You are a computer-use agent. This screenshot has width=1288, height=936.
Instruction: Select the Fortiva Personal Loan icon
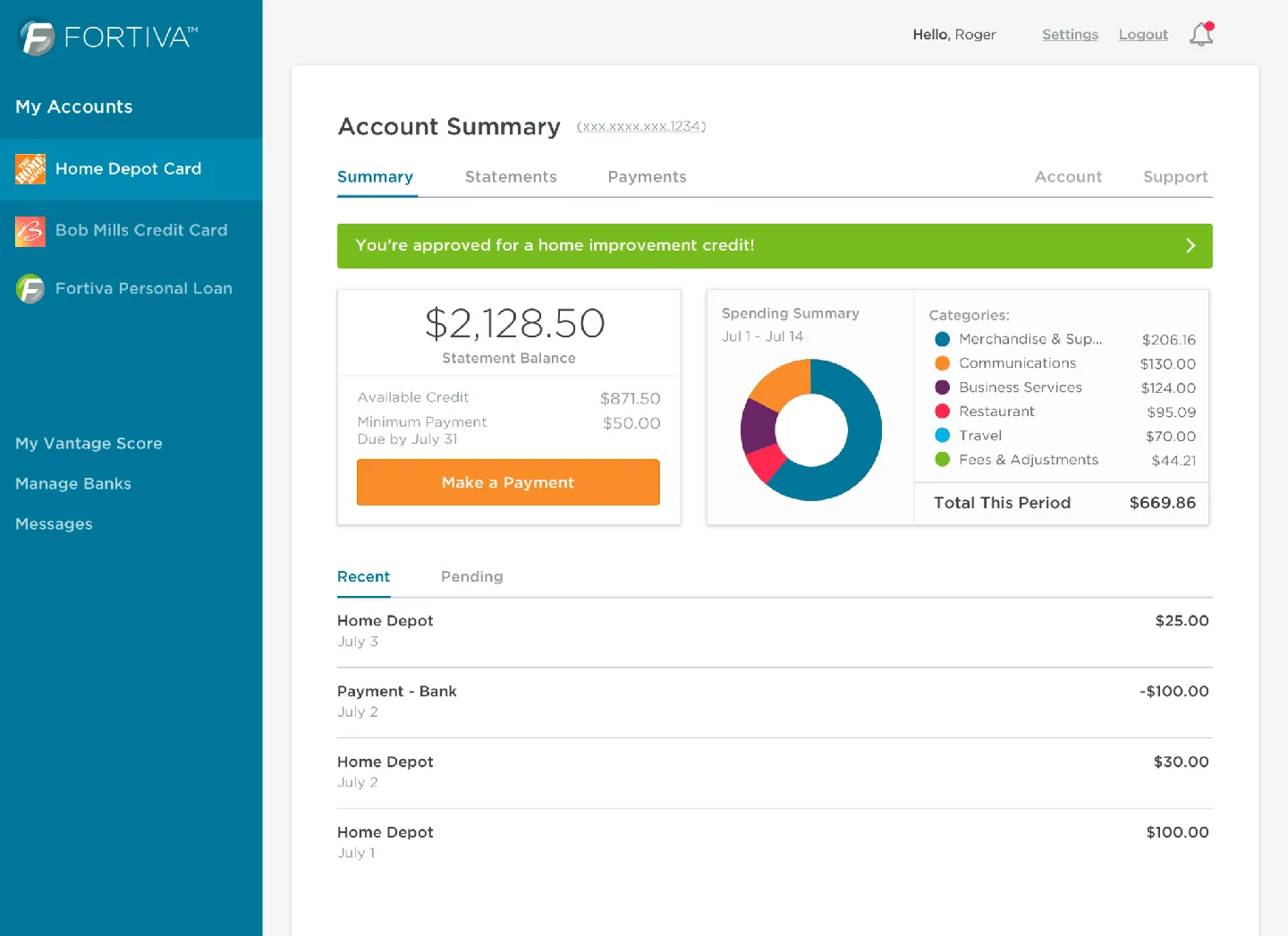(30, 288)
